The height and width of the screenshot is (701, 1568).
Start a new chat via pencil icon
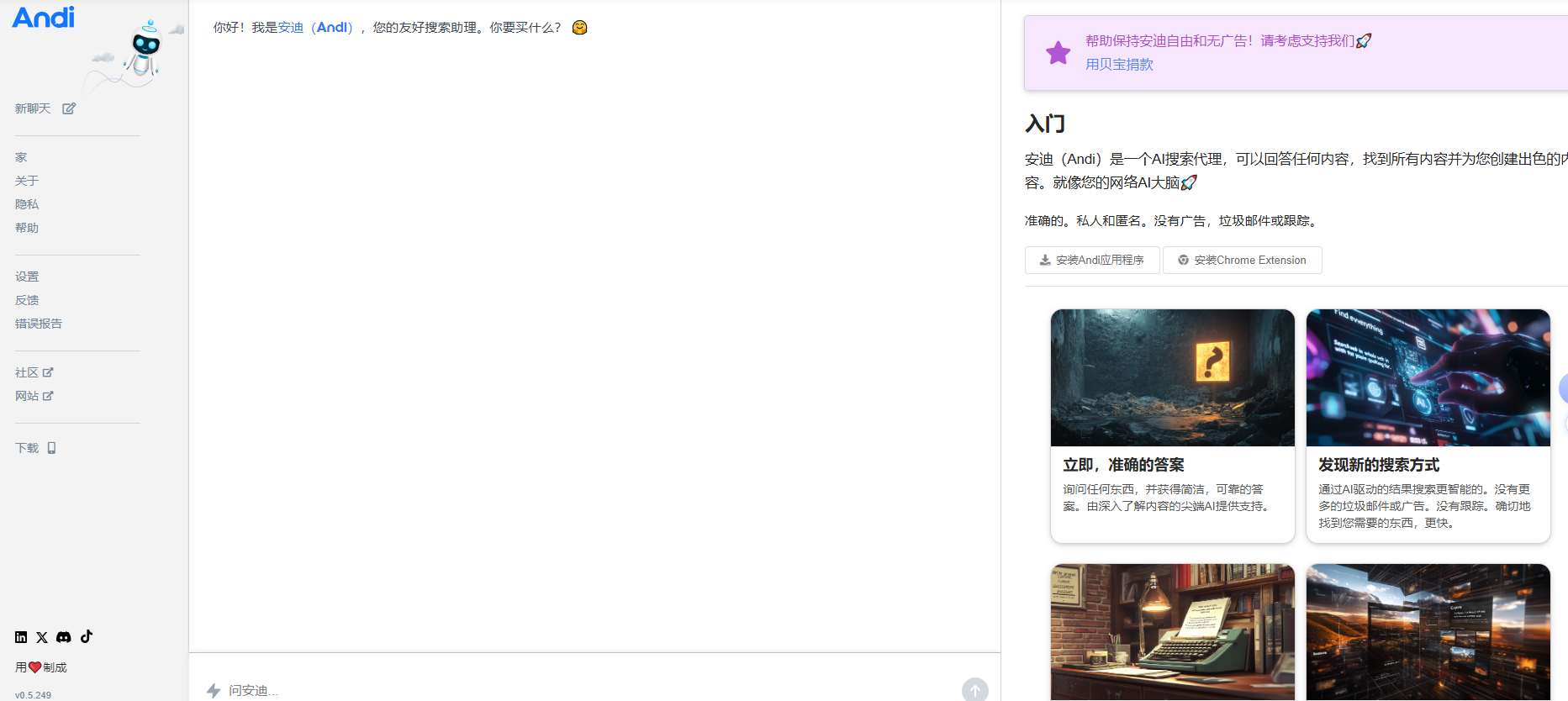pyautogui.click(x=69, y=108)
